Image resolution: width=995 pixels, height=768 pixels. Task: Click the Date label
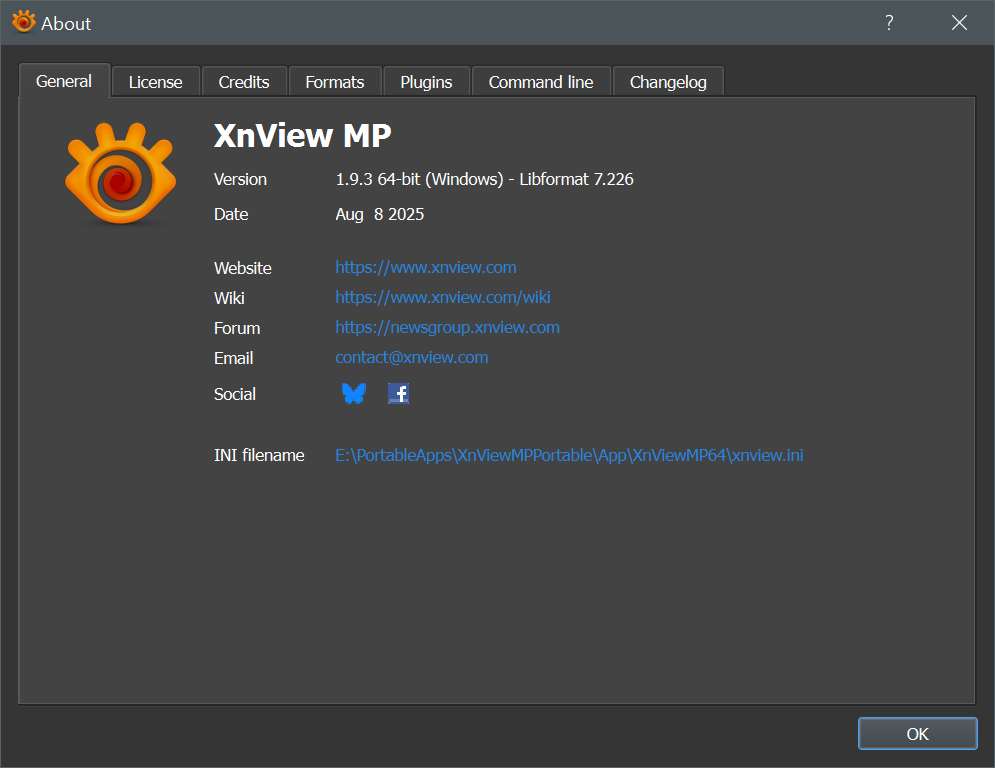231,214
